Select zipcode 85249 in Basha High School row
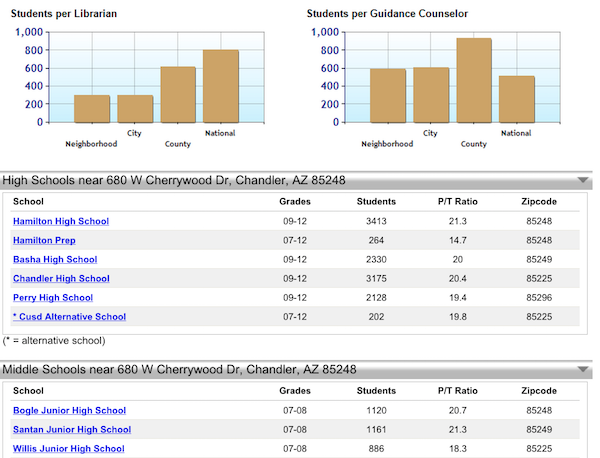Screen dimensions: 600x458 click(539, 259)
